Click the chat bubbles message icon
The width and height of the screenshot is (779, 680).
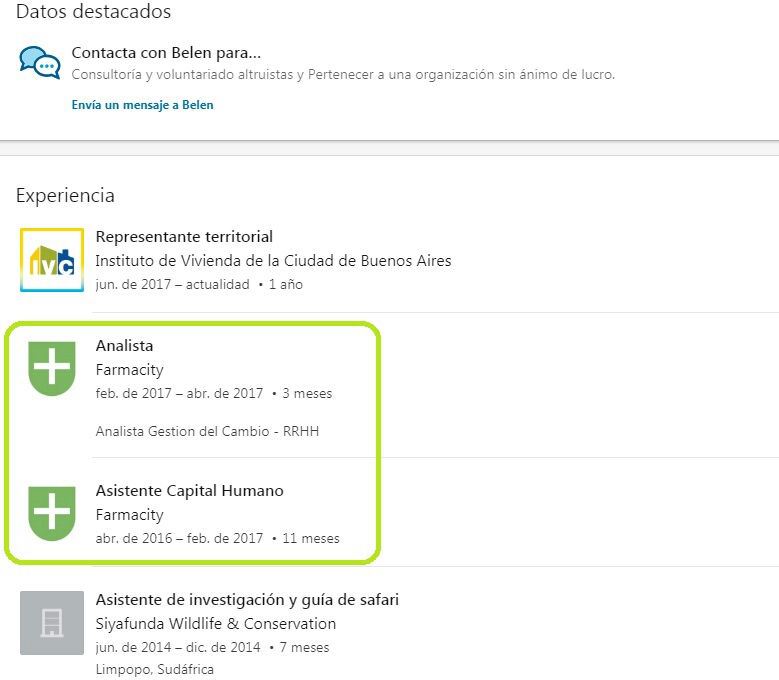click(40, 62)
